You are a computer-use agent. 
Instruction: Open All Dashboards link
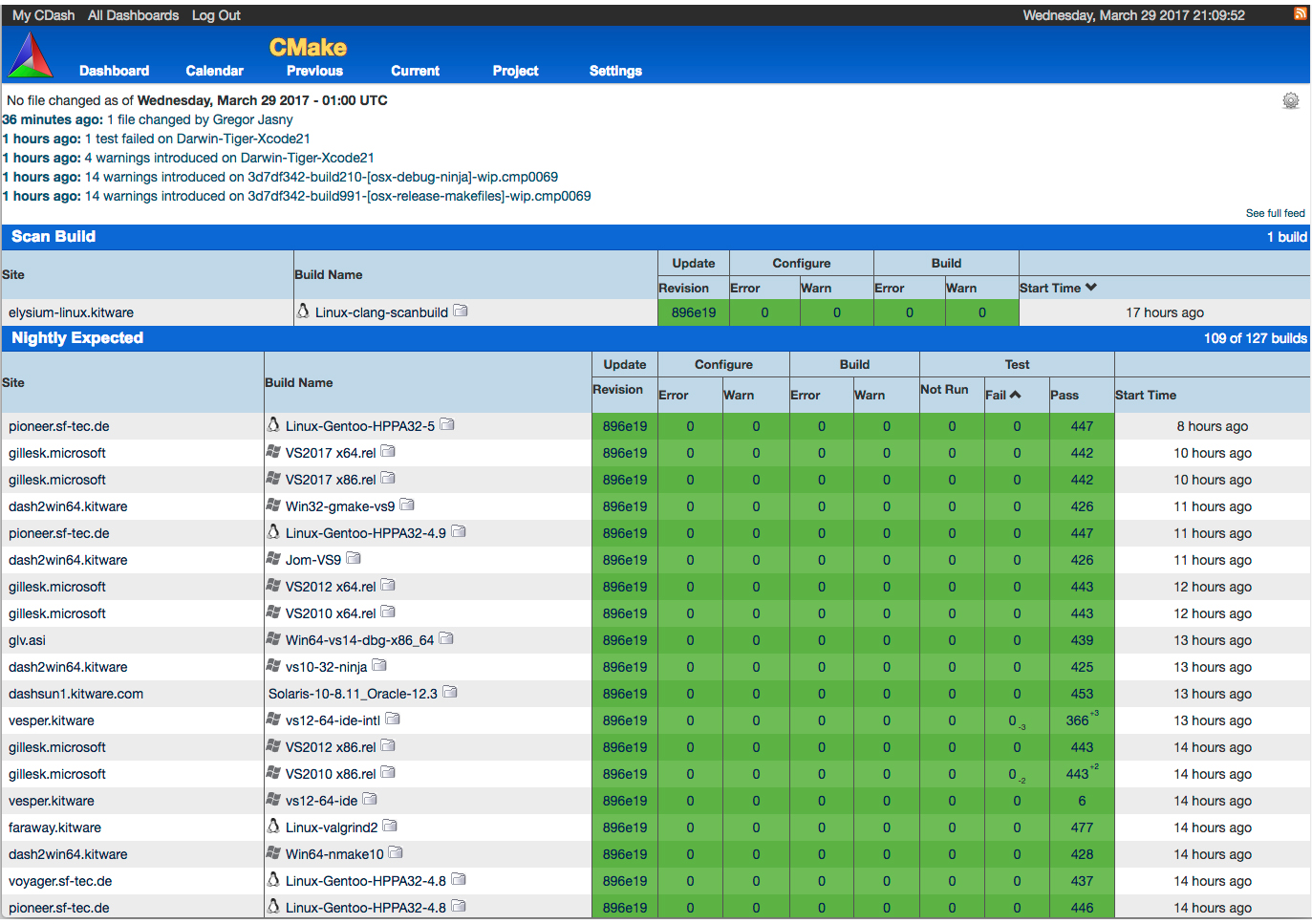click(x=134, y=15)
